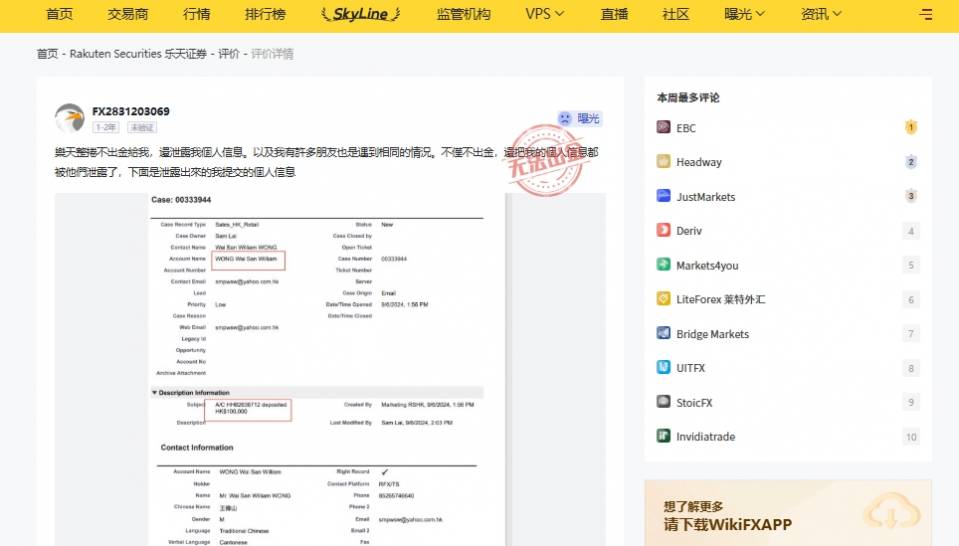The height and width of the screenshot is (546, 959).
Task: Open StoicFX broker entry
Action: [694, 402]
